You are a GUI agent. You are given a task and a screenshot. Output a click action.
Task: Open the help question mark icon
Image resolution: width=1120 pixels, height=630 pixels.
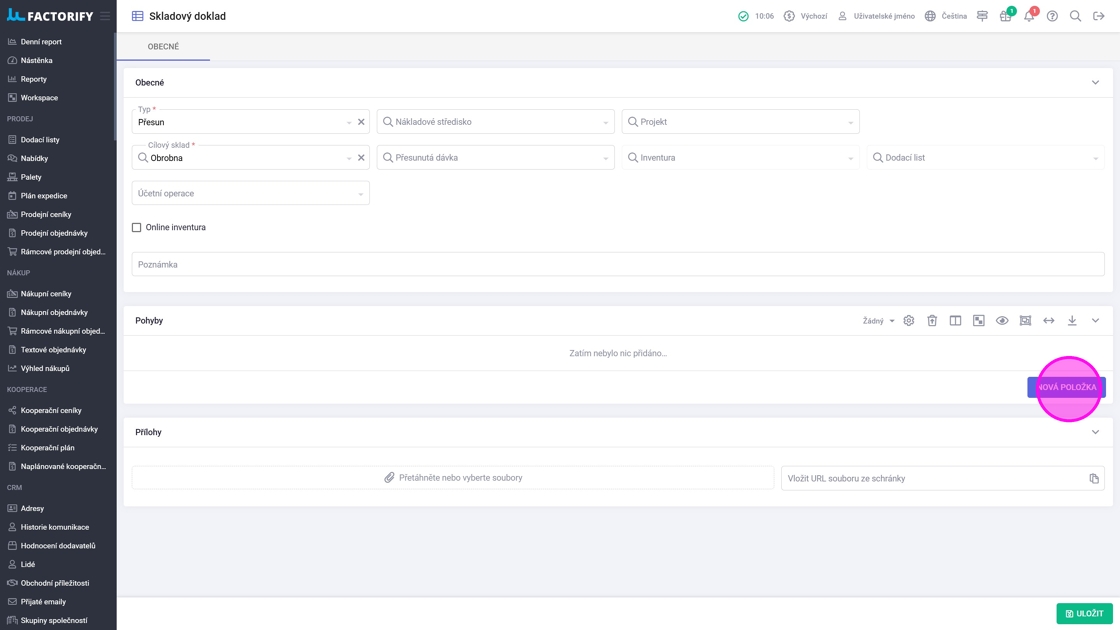point(1052,16)
